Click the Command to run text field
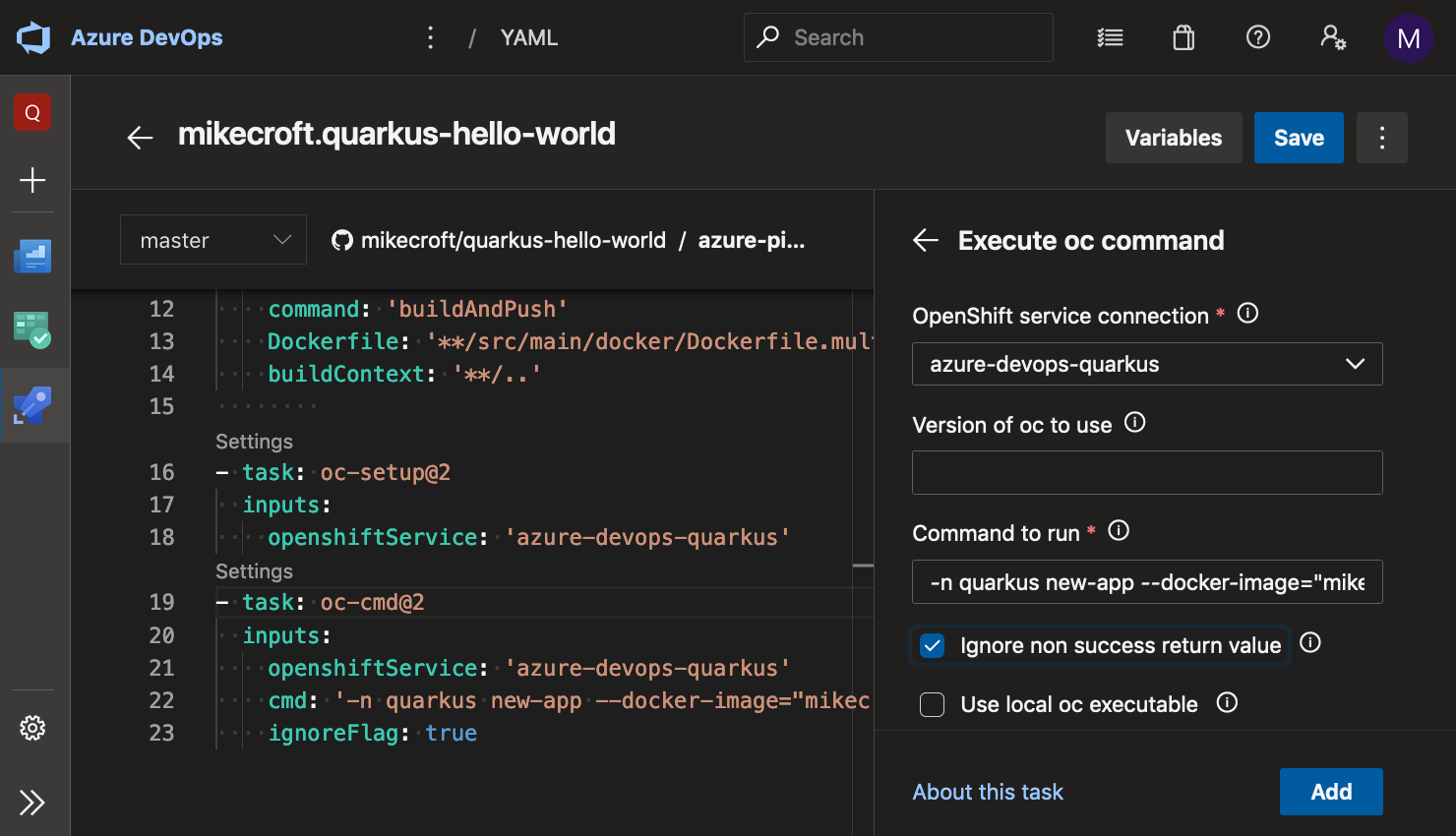 [x=1147, y=581]
